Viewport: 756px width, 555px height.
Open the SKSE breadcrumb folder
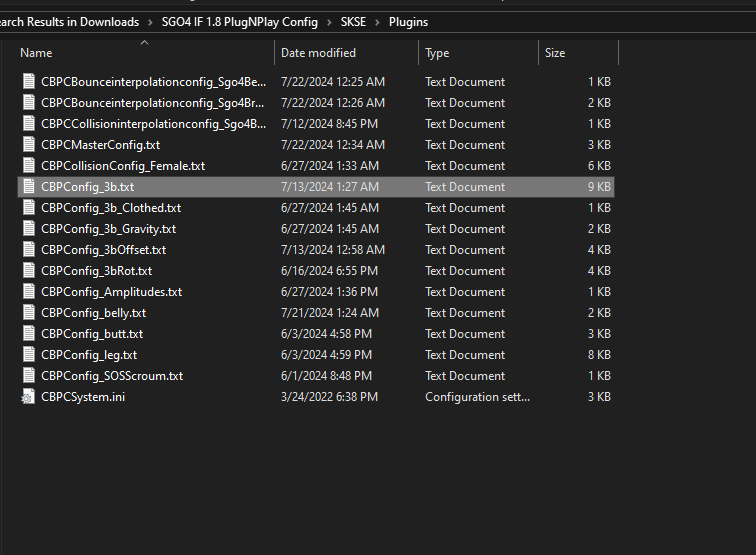point(353,22)
